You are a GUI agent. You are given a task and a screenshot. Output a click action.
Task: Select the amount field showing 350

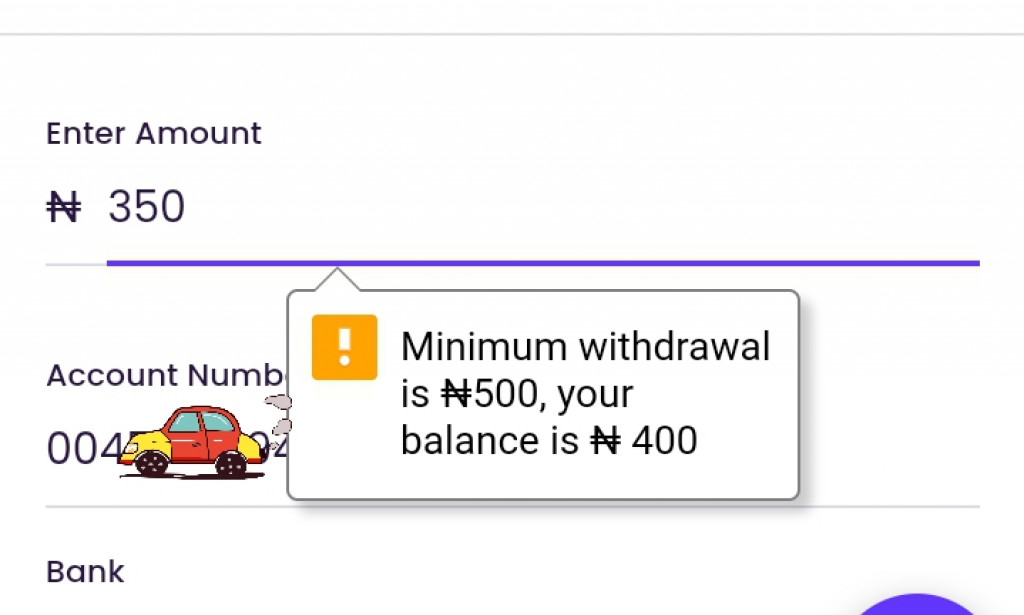(146, 205)
